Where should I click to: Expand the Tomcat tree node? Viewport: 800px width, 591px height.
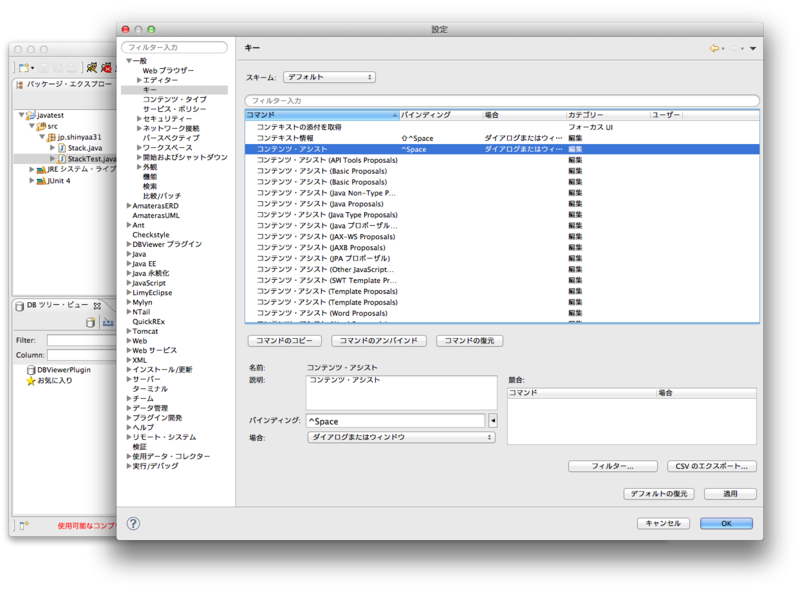129,331
